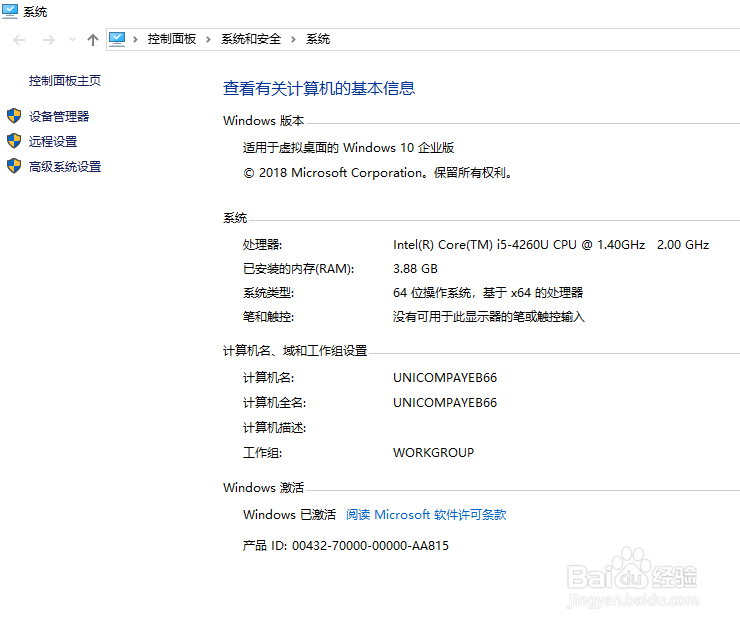Click the 计算机名、域和工作组设置 section header
The image size is (740, 626).
295,351
